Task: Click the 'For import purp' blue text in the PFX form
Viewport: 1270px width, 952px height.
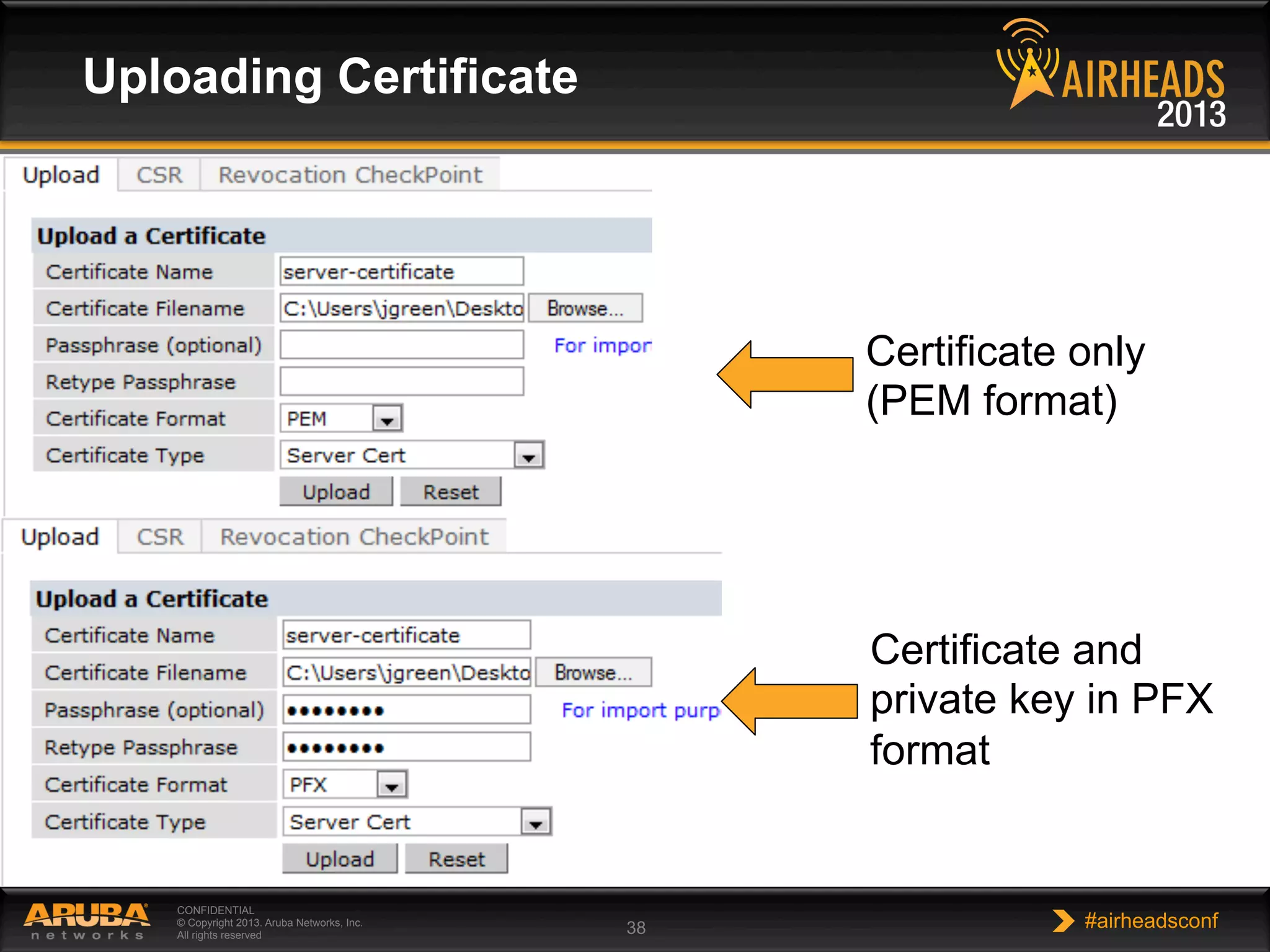Action: [x=641, y=710]
